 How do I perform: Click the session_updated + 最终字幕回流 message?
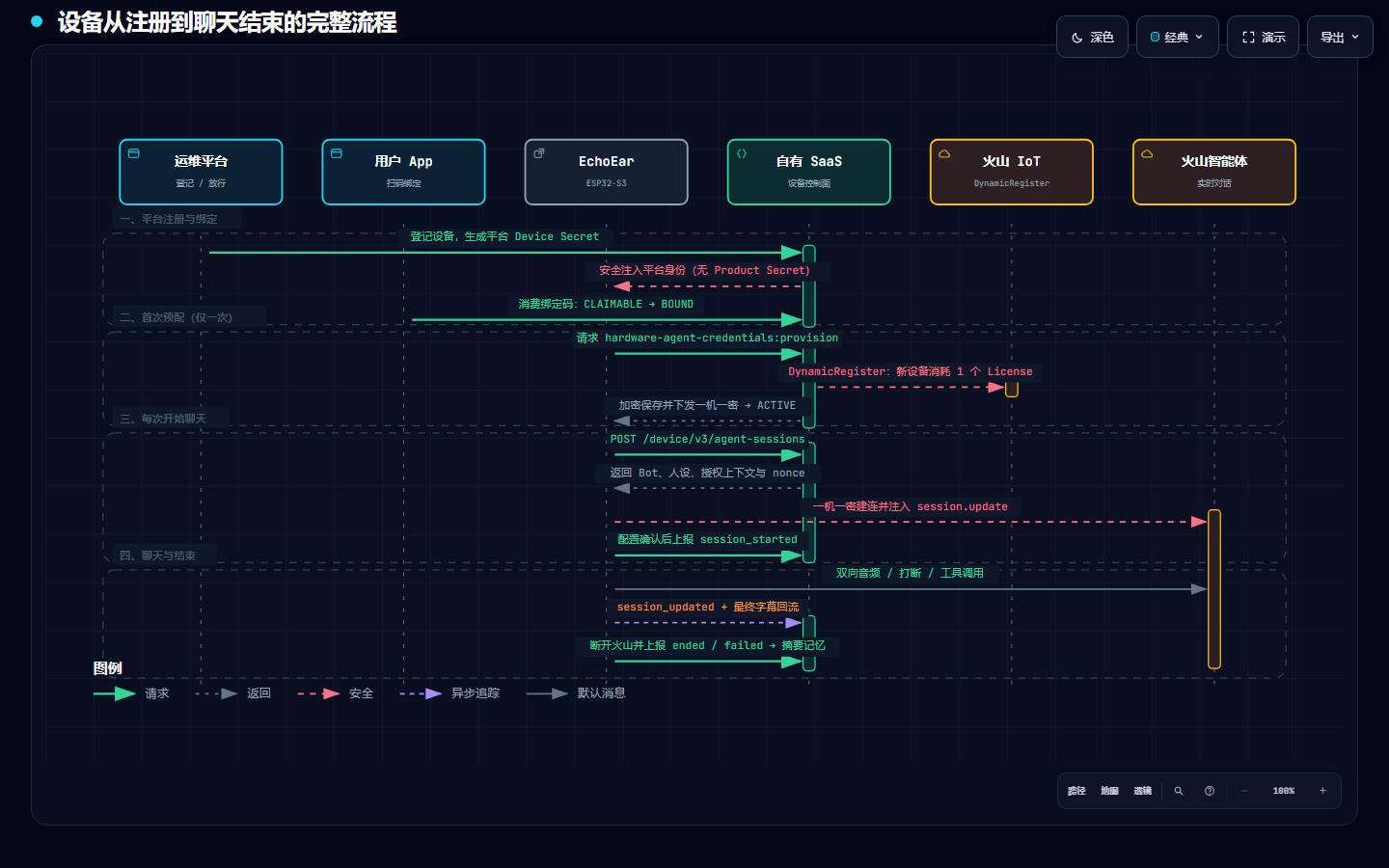[x=707, y=607]
